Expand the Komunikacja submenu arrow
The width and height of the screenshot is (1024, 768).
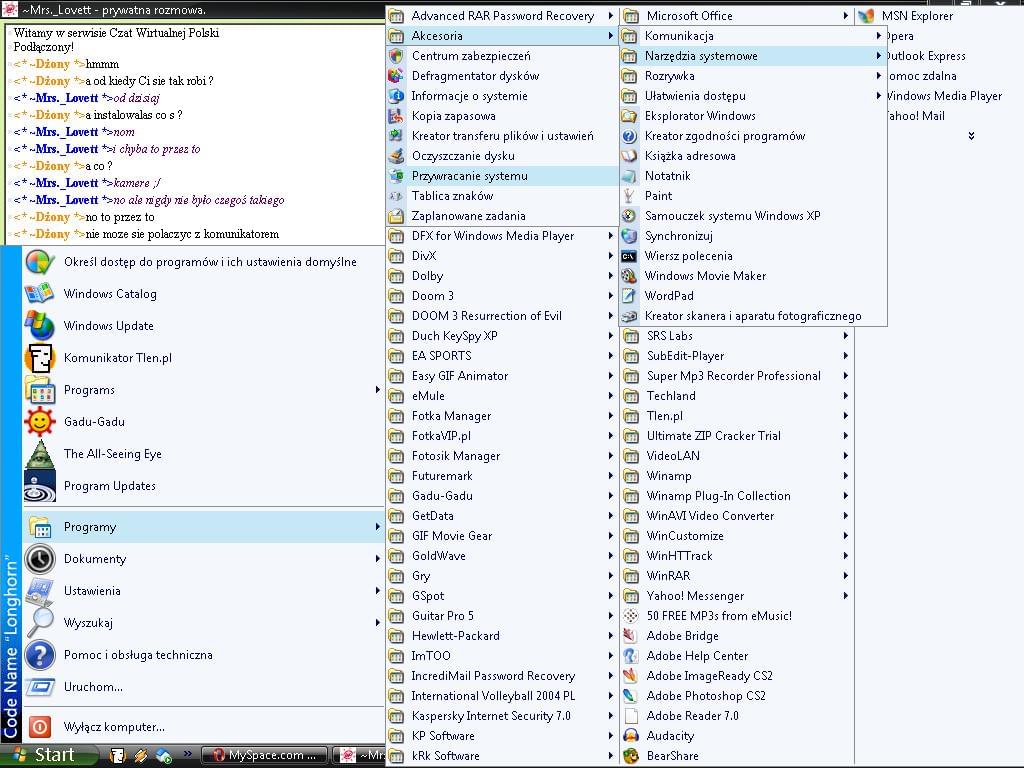click(879, 36)
